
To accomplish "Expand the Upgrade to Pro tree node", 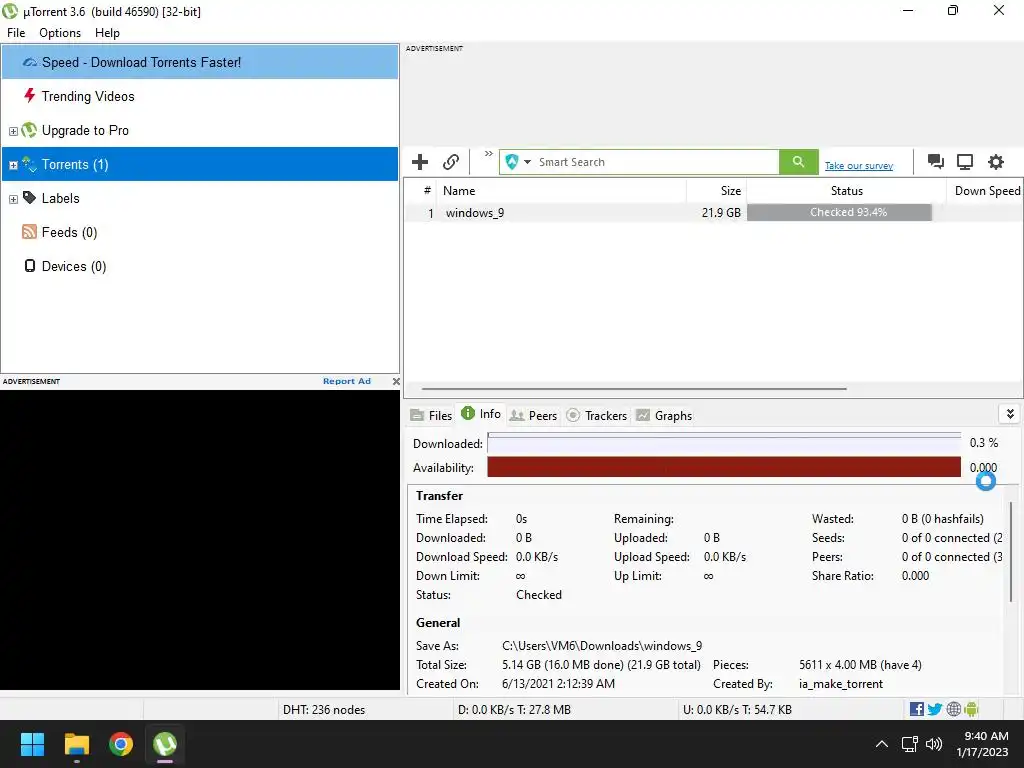I will [13, 131].
